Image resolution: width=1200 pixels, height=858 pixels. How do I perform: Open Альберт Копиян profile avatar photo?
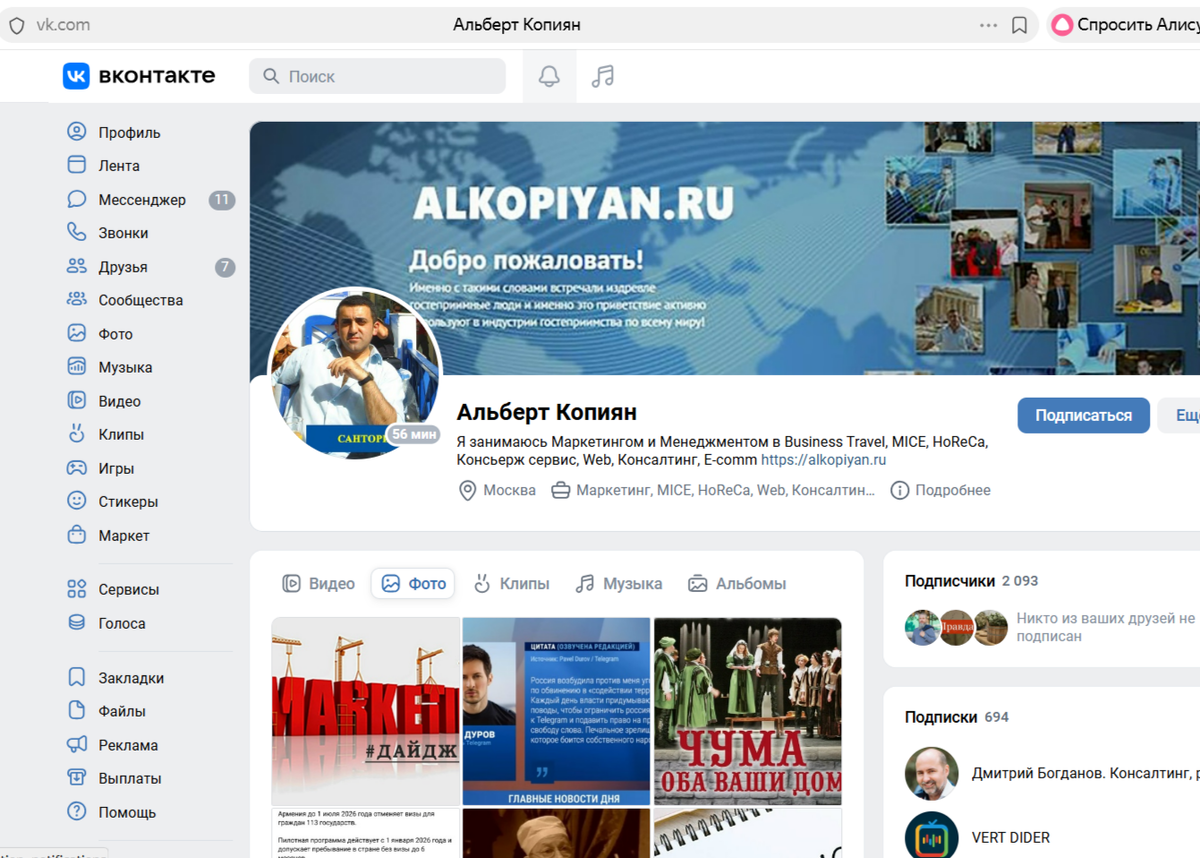[x=354, y=372]
